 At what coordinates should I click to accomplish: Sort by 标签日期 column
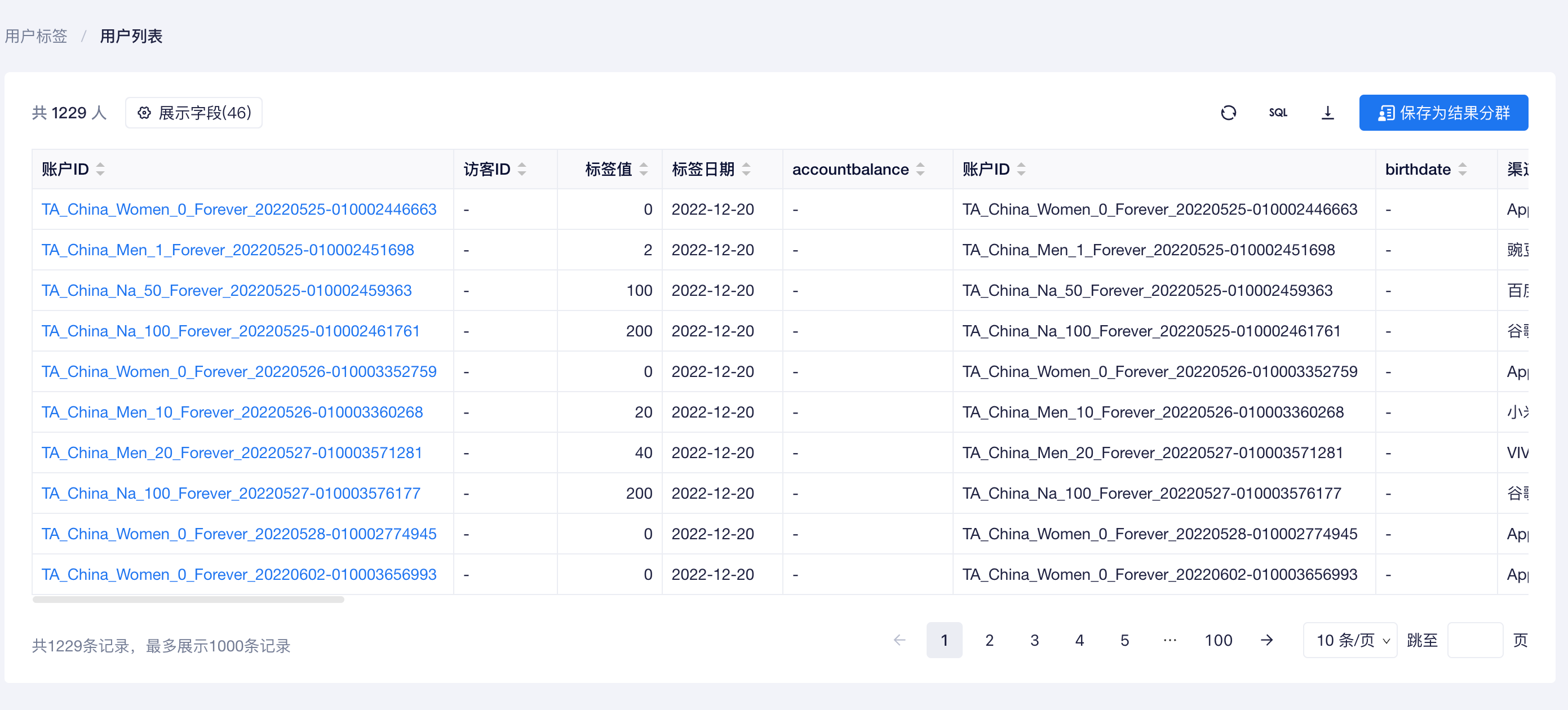coord(746,169)
